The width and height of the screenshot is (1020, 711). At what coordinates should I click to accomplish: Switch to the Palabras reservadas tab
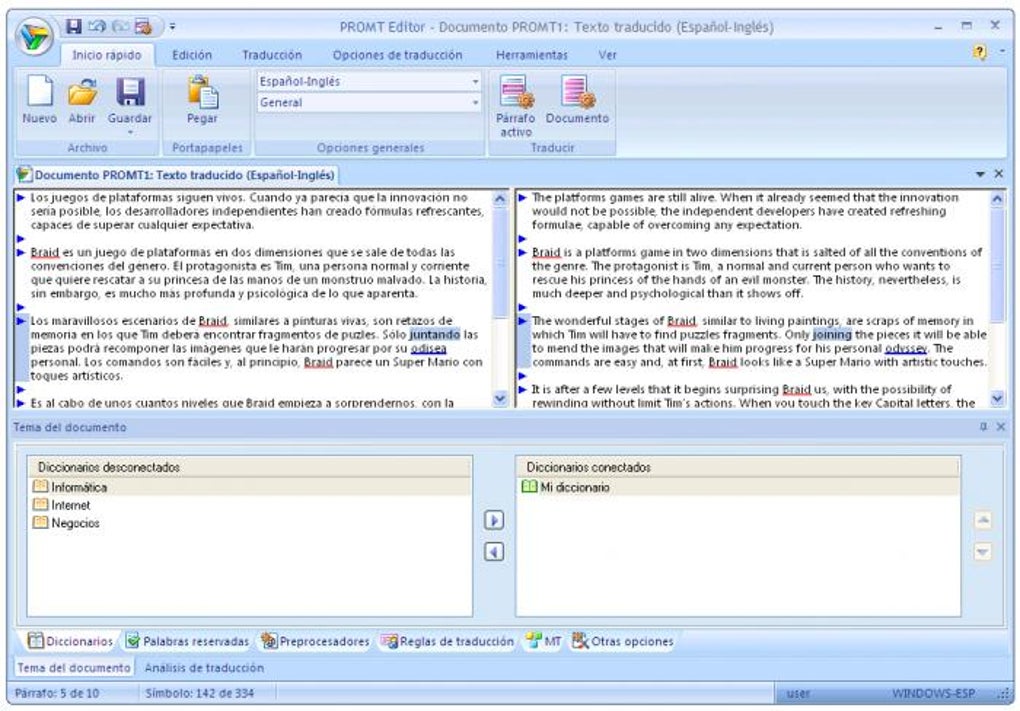tap(186, 641)
